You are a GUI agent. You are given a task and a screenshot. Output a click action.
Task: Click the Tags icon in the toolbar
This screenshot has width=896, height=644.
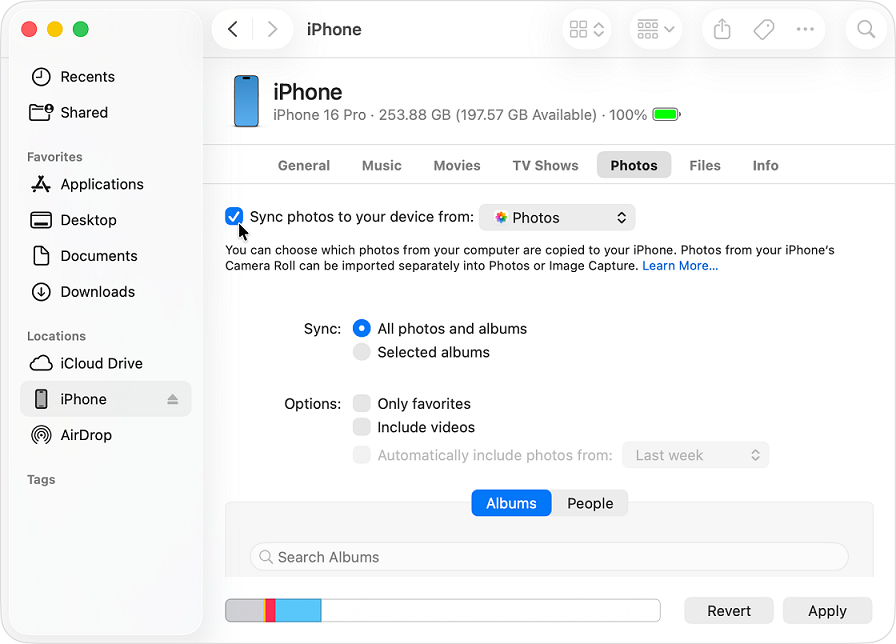(x=764, y=30)
